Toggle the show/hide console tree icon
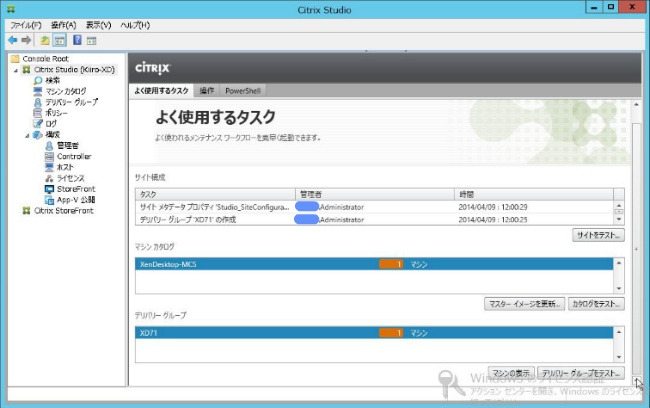The height and width of the screenshot is (408, 650). point(60,40)
